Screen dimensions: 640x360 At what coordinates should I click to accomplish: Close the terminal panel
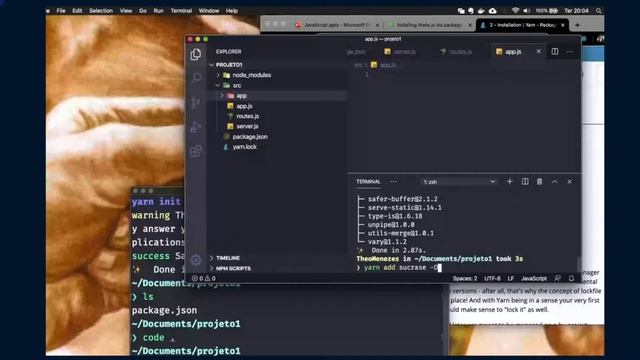point(570,181)
